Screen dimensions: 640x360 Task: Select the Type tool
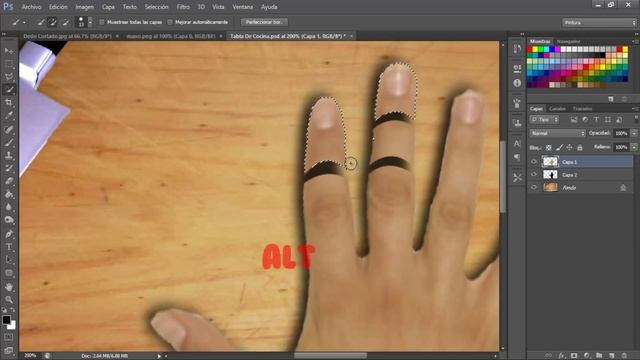pos(9,247)
